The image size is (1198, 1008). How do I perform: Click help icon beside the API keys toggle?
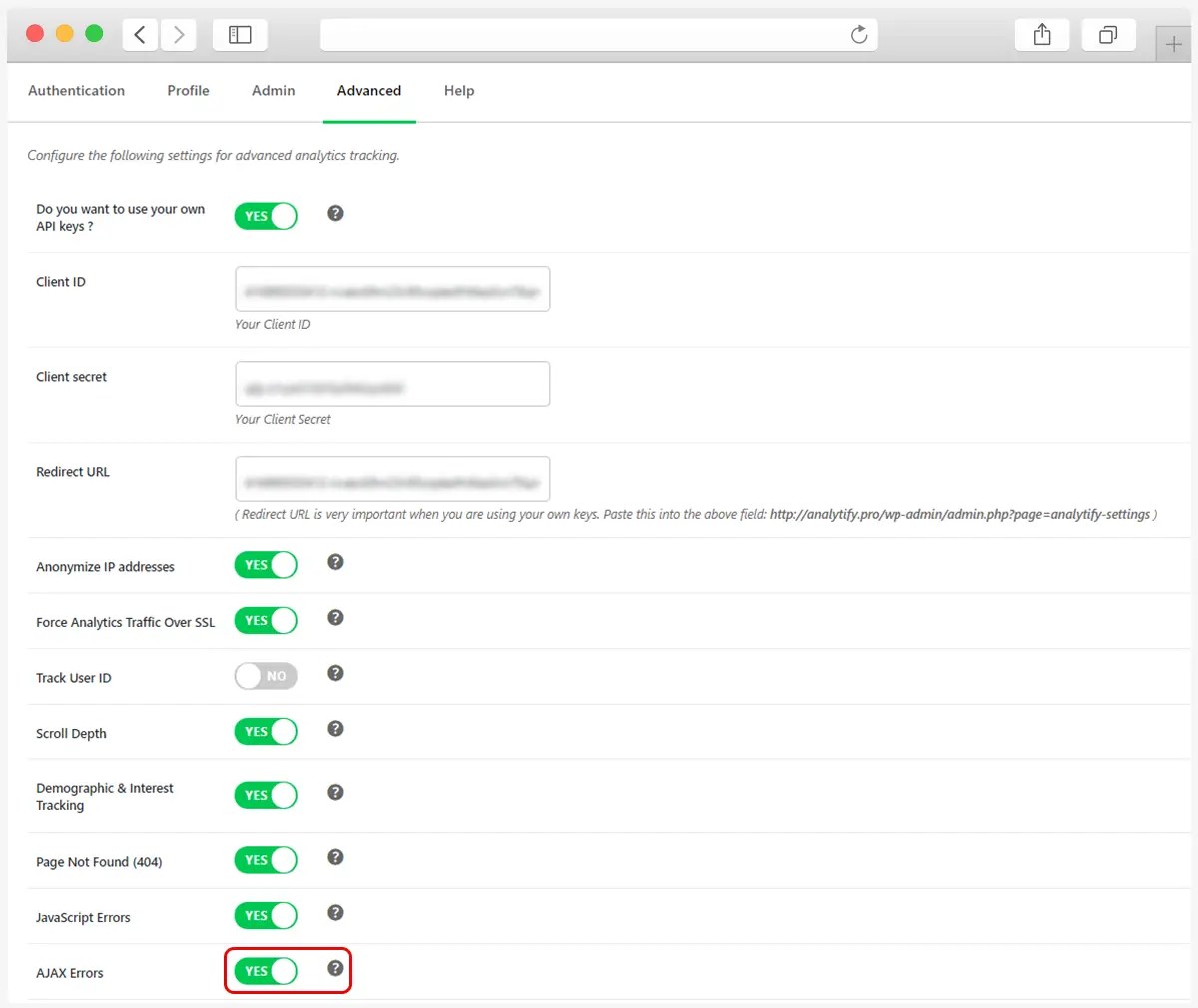(335, 213)
